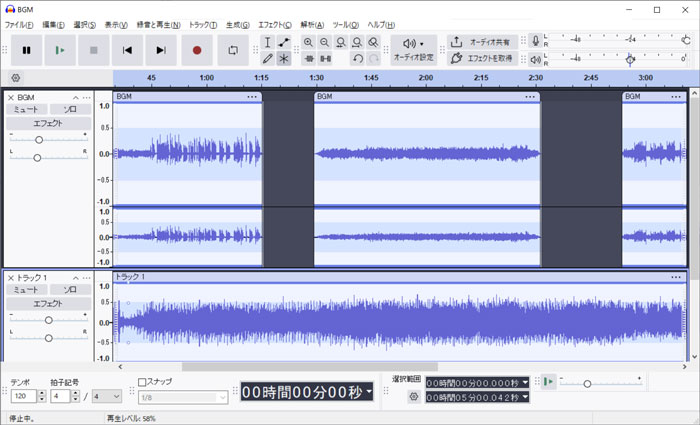
Task: Adjust the playback level slider knob in meter
Action: pyautogui.click(x=630, y=59)
